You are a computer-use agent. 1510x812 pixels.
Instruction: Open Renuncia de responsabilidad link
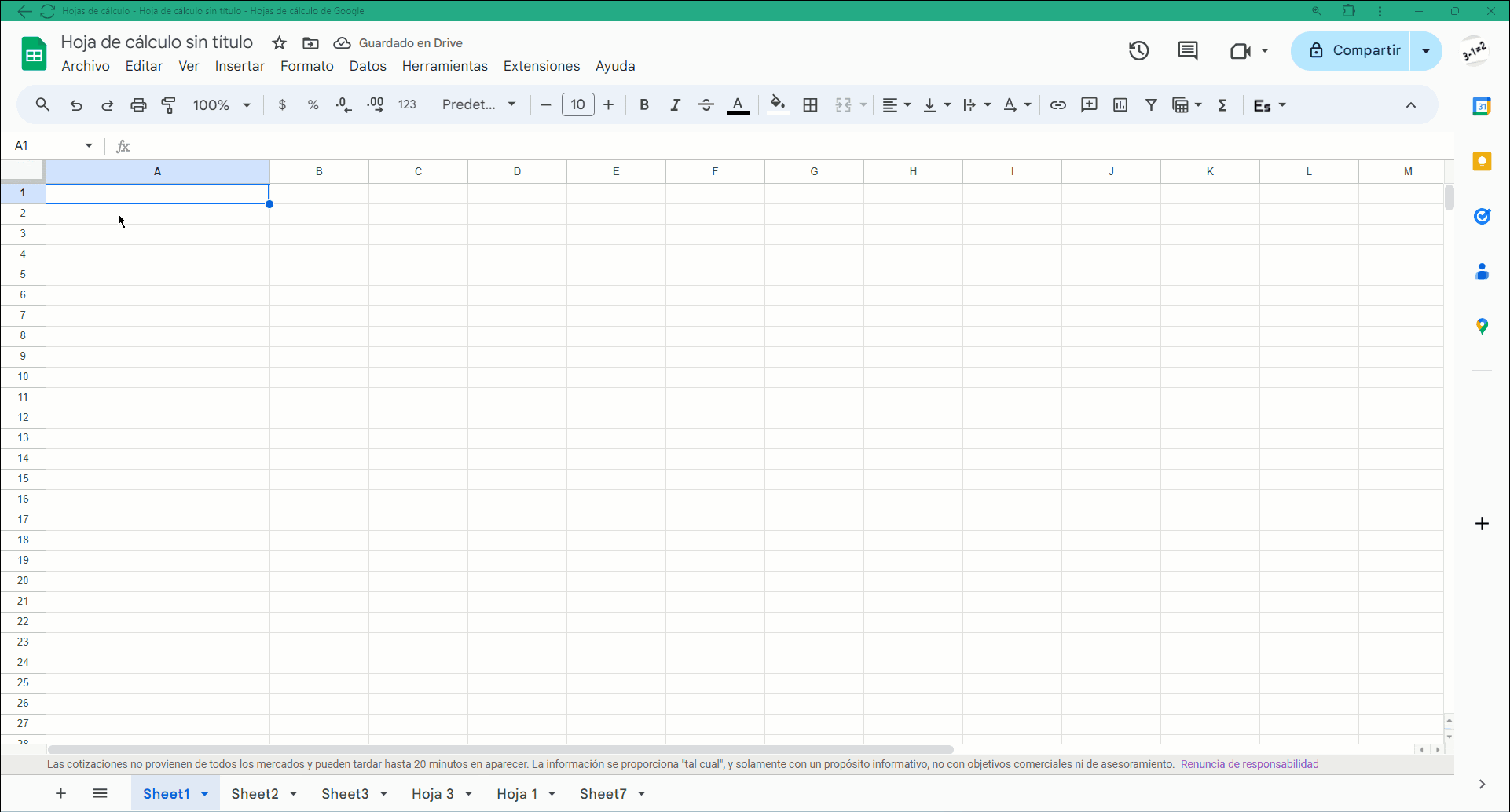(x=1249, y=764)
